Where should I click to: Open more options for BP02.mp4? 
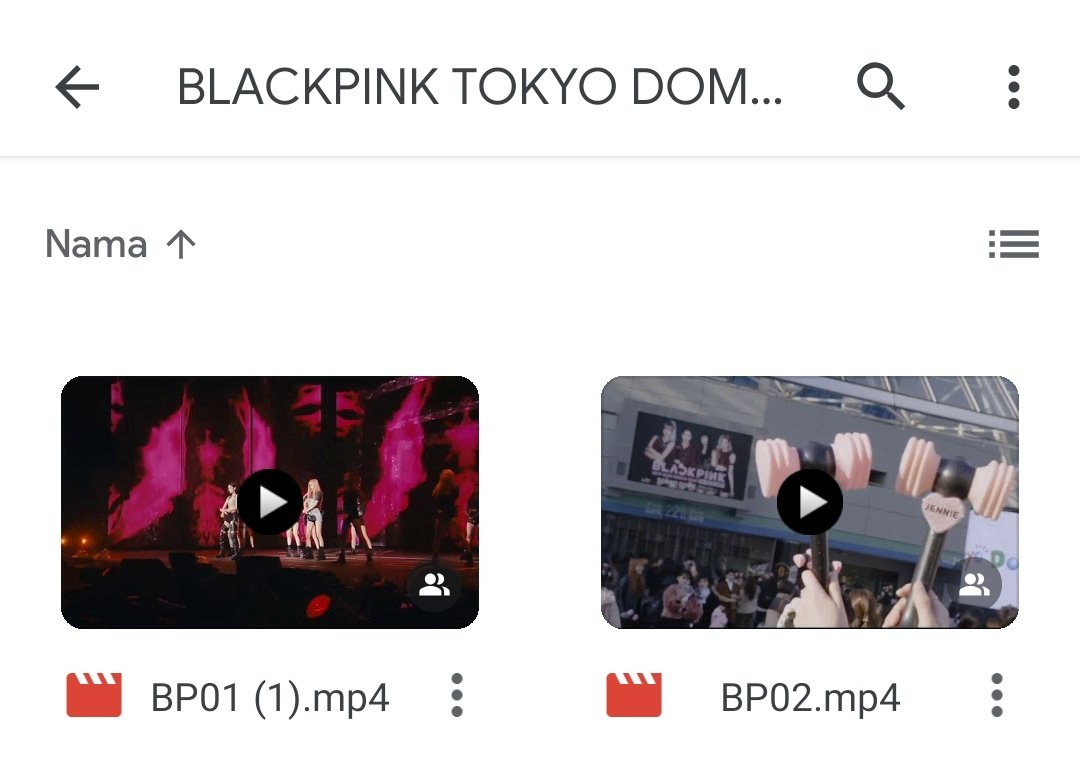997,696
